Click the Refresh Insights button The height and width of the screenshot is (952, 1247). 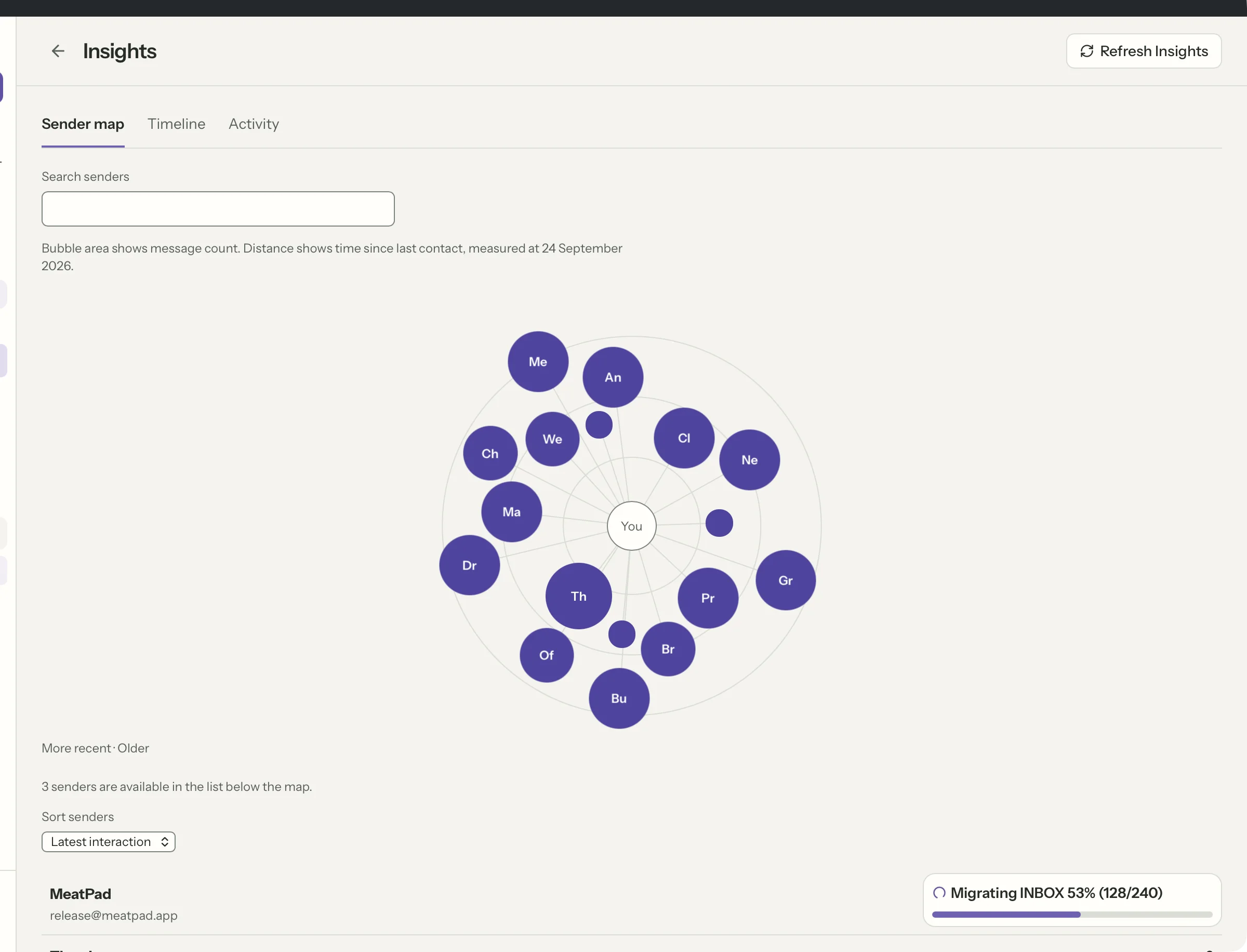[1143, 51]
